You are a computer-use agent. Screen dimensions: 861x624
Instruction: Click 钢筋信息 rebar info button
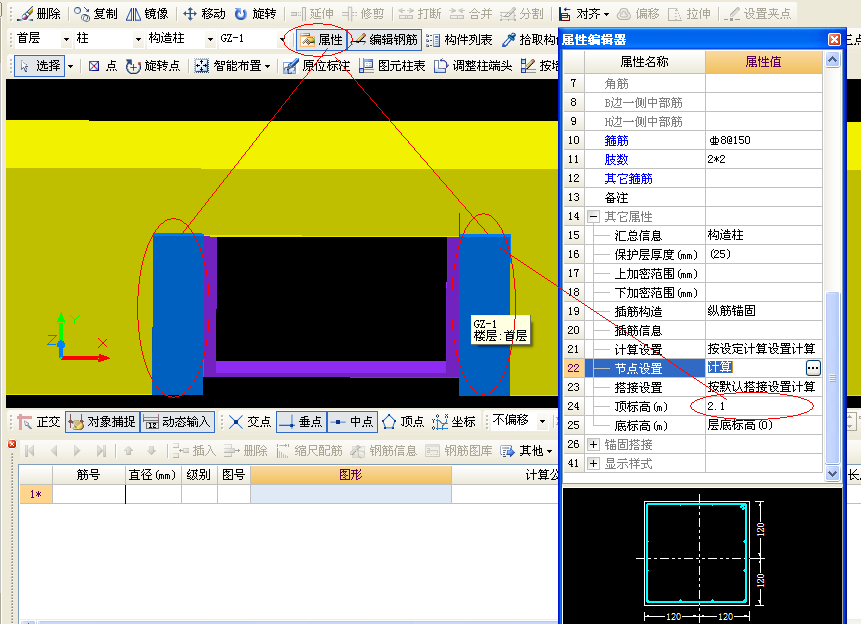384,451
